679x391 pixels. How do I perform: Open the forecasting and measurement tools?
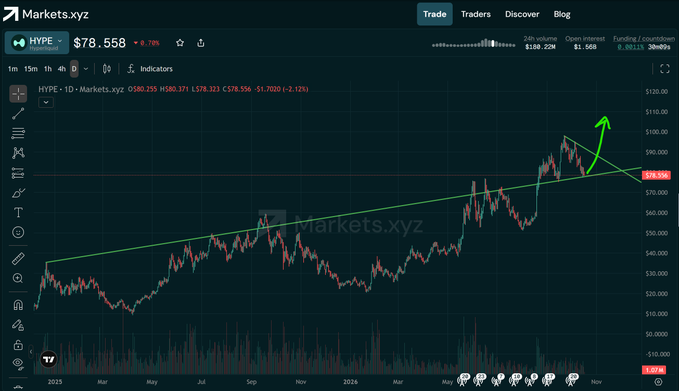click(x=18, y=173)
